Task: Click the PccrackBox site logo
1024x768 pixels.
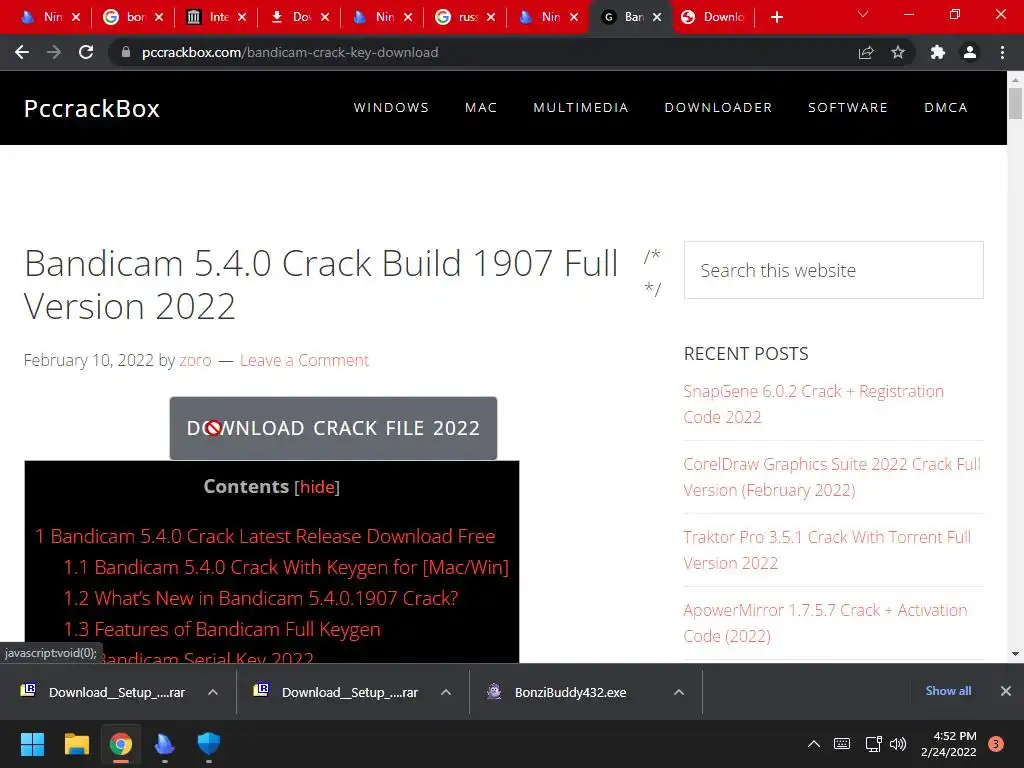Action: (91, 108)
